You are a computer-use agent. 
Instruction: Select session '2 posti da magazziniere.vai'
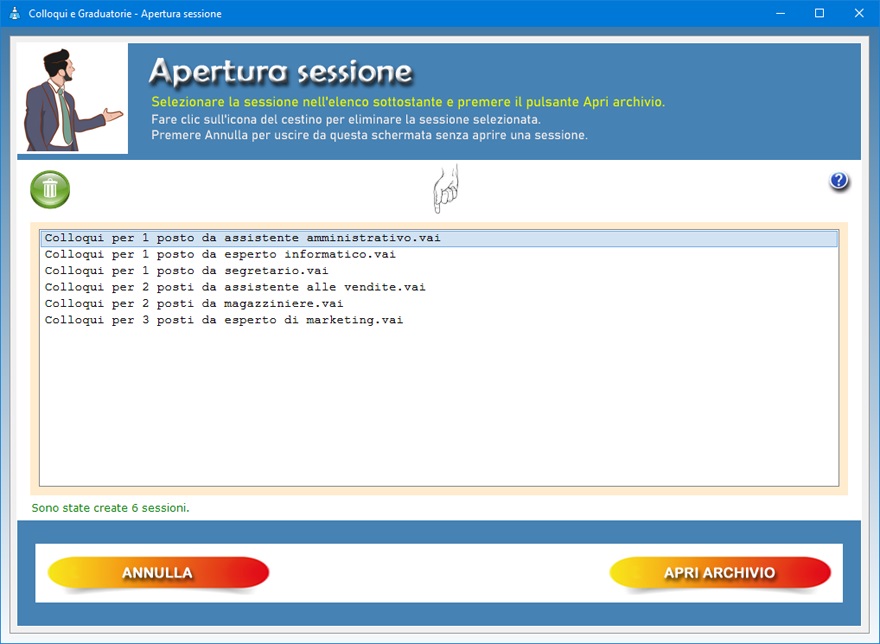[439, 303]
